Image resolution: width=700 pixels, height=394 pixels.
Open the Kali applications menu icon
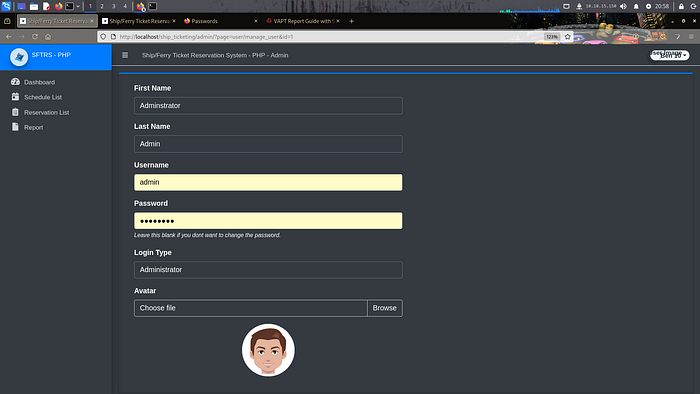pos(6,6)
